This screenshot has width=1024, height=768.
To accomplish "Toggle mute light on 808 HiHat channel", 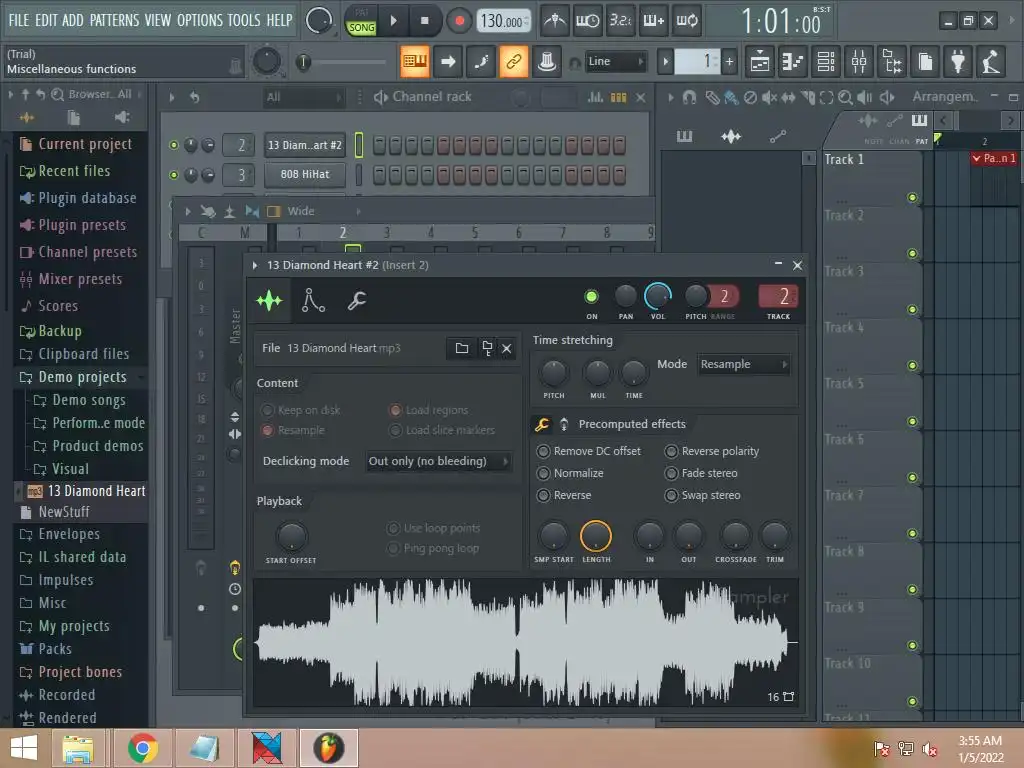I will [174, 175].
